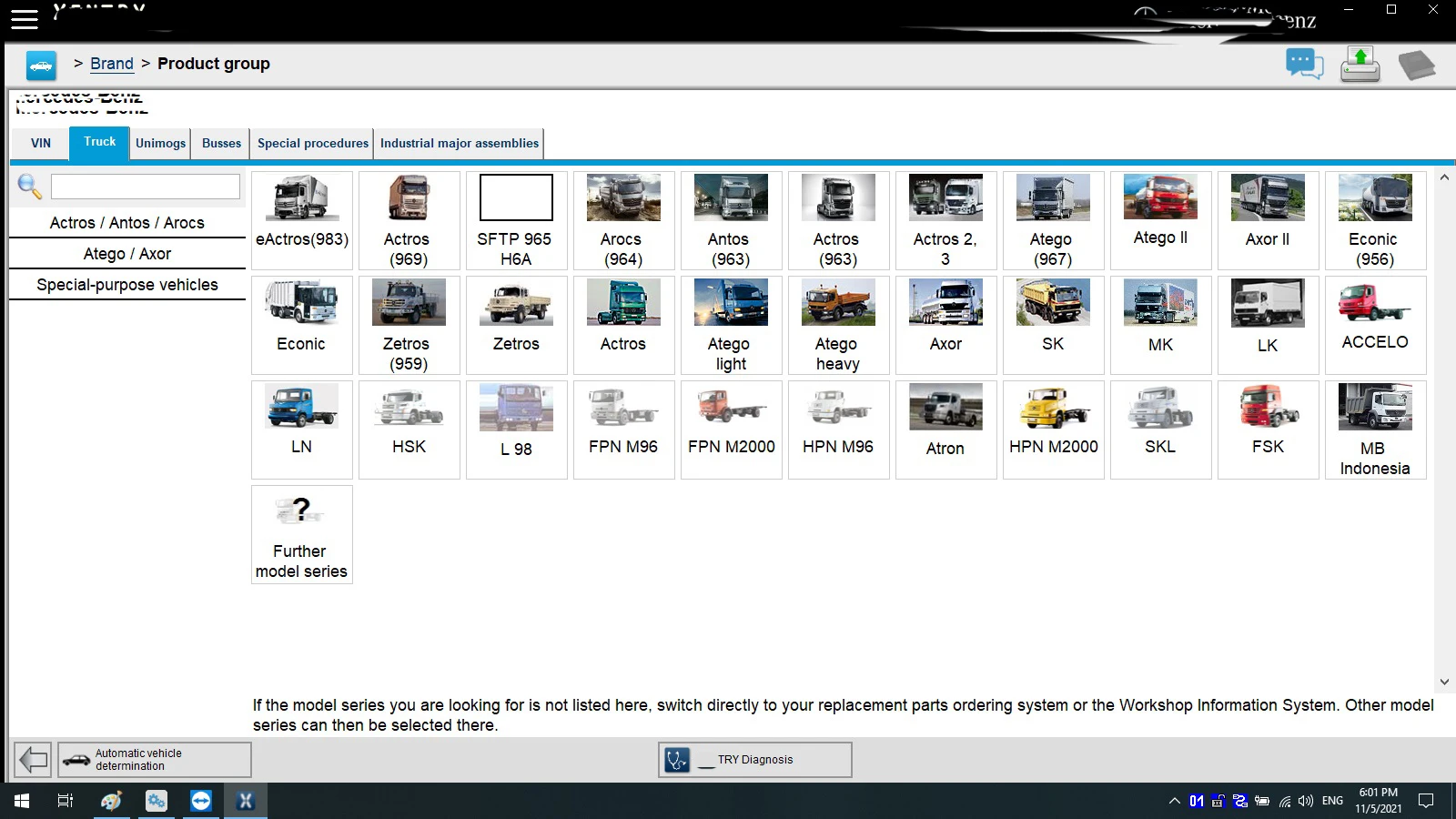This screenshot has height=819, width=1456.
Task: Select the Atego II truck tile
Action: coord(1161,220)
